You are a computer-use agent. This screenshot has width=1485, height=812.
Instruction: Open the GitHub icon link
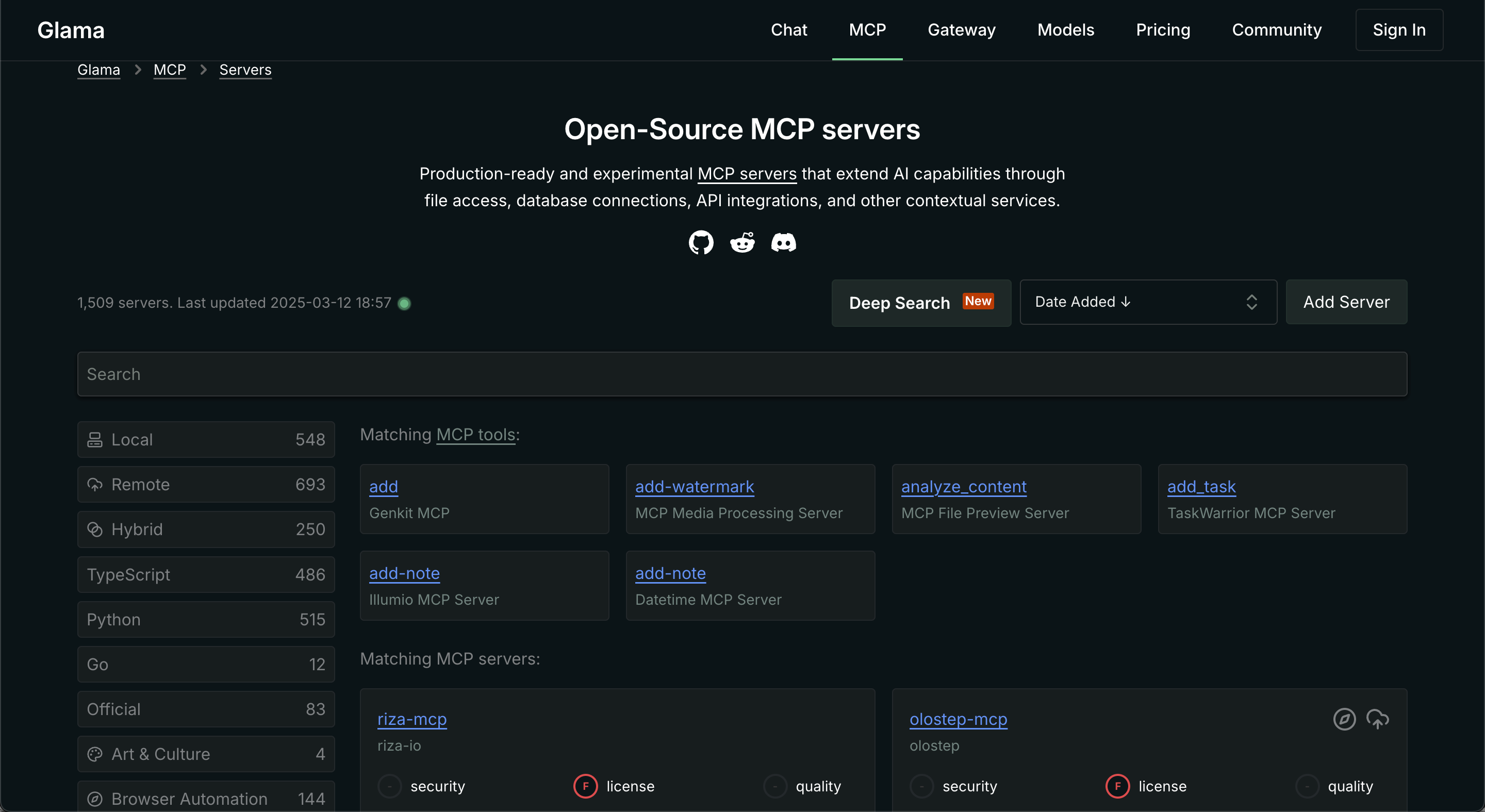click(x=701, y=243)
